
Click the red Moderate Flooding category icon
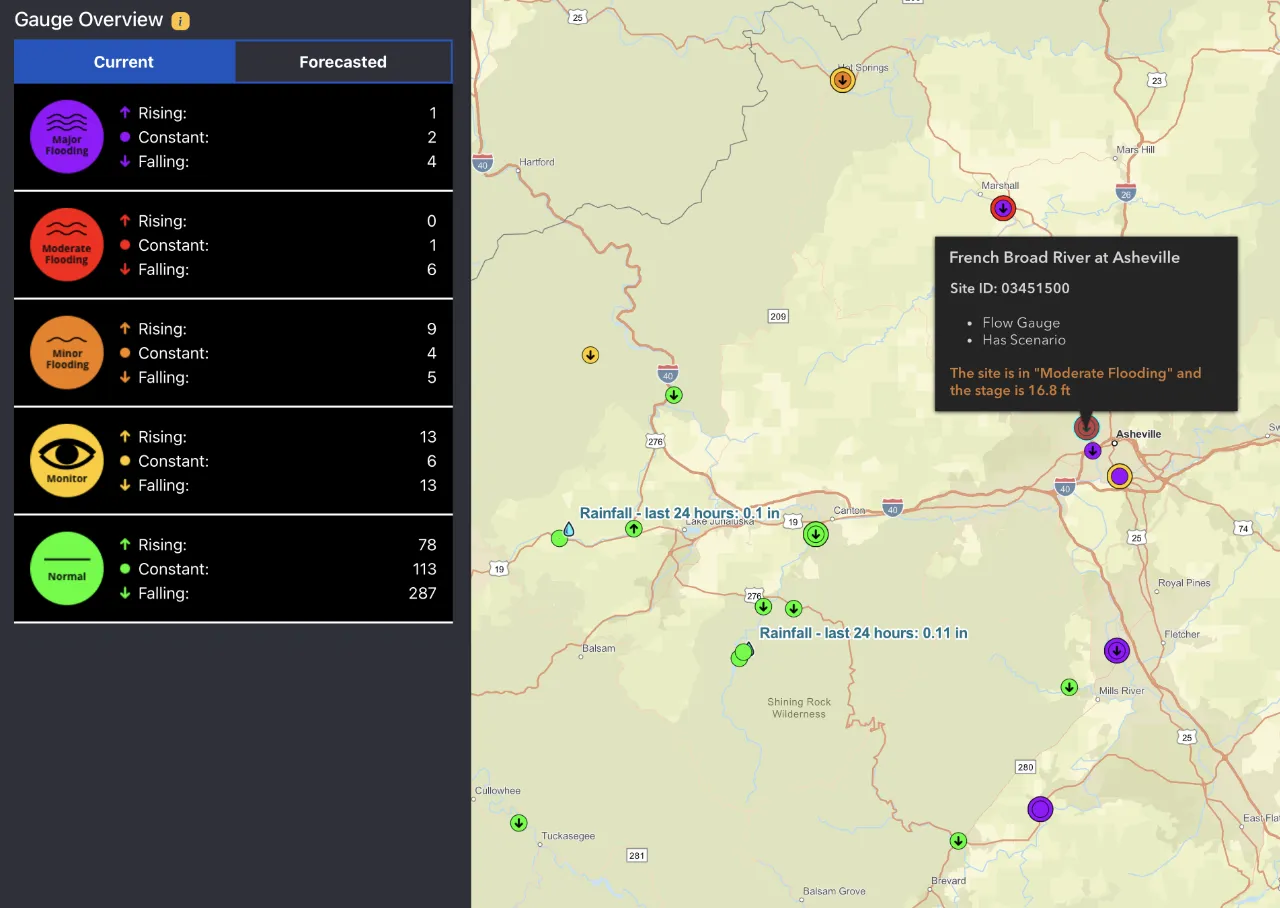66,244
